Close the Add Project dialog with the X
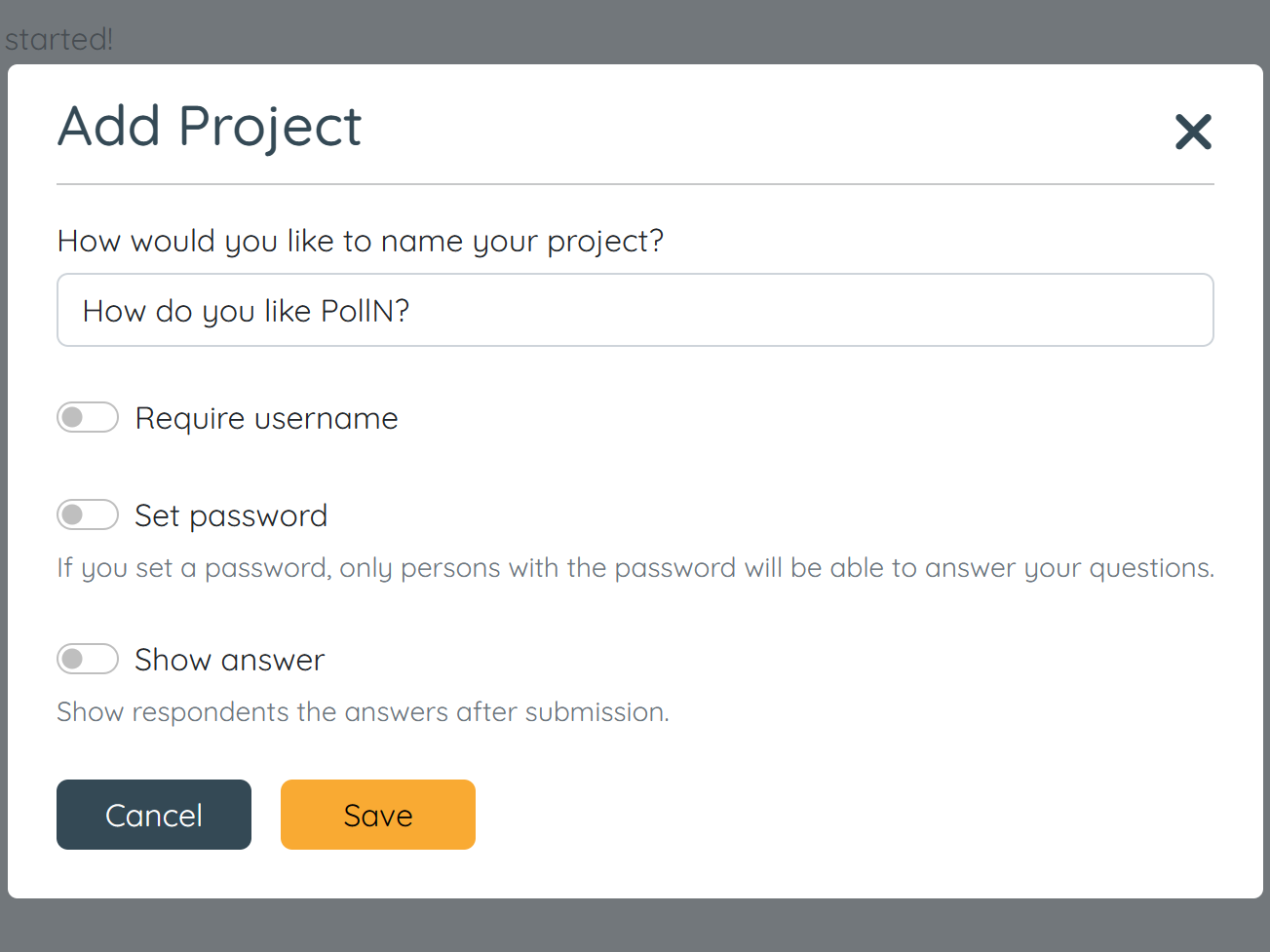 point(1193,132)
